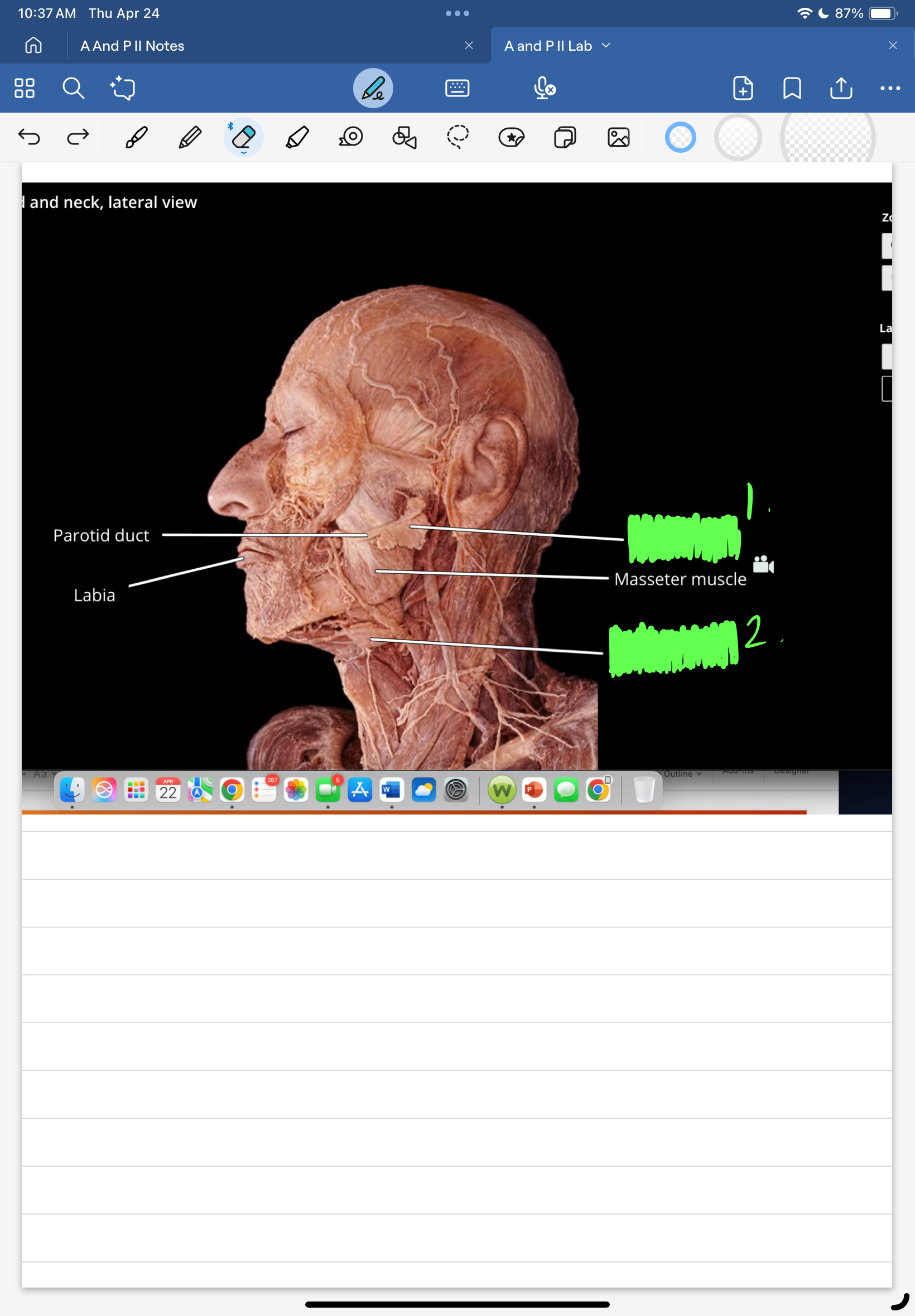
Task: Click the green highlight labeled 1
Action: [x=683, y=538]
